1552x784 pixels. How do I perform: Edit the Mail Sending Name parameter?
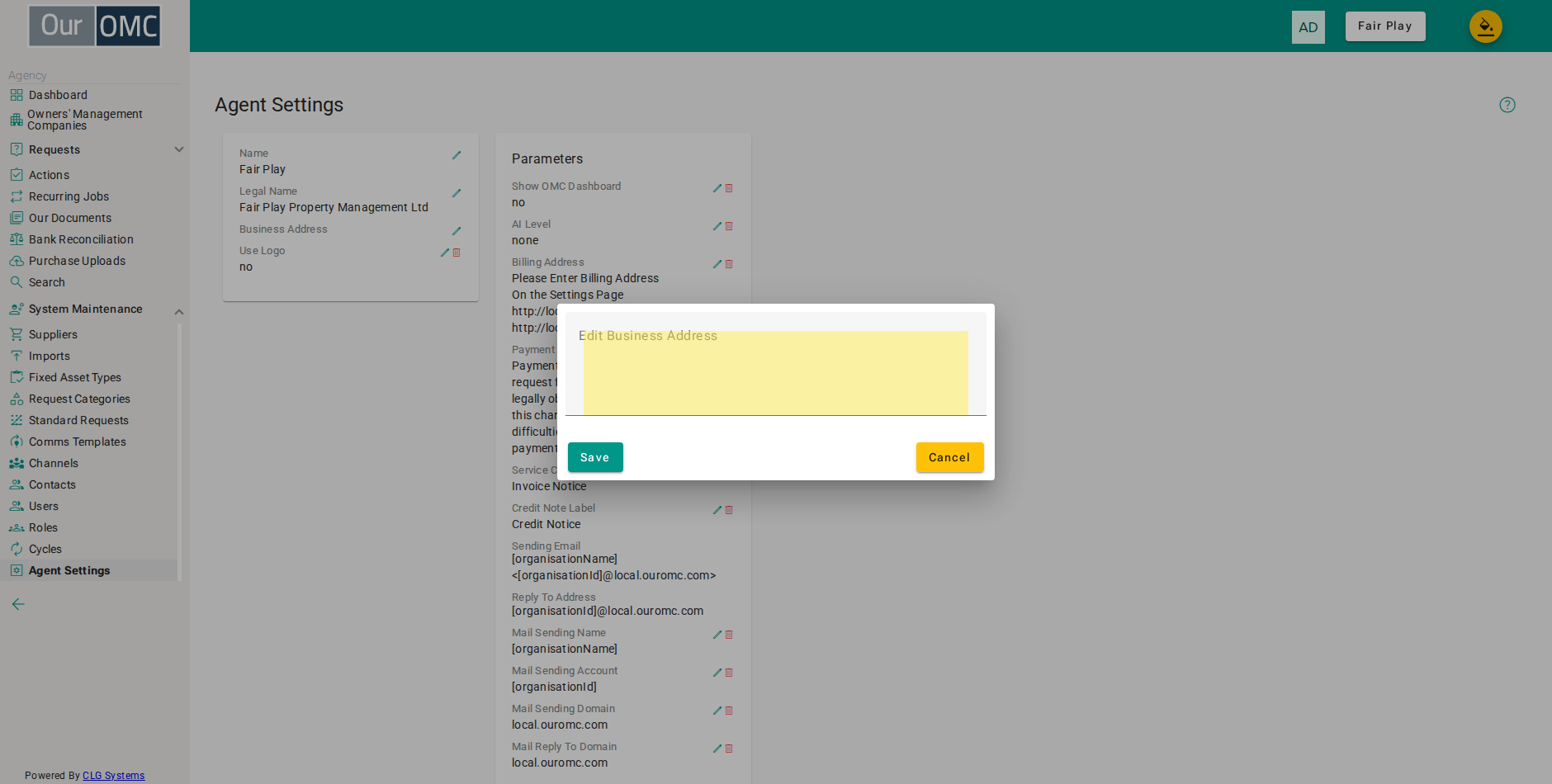click(x=717, y=635)
